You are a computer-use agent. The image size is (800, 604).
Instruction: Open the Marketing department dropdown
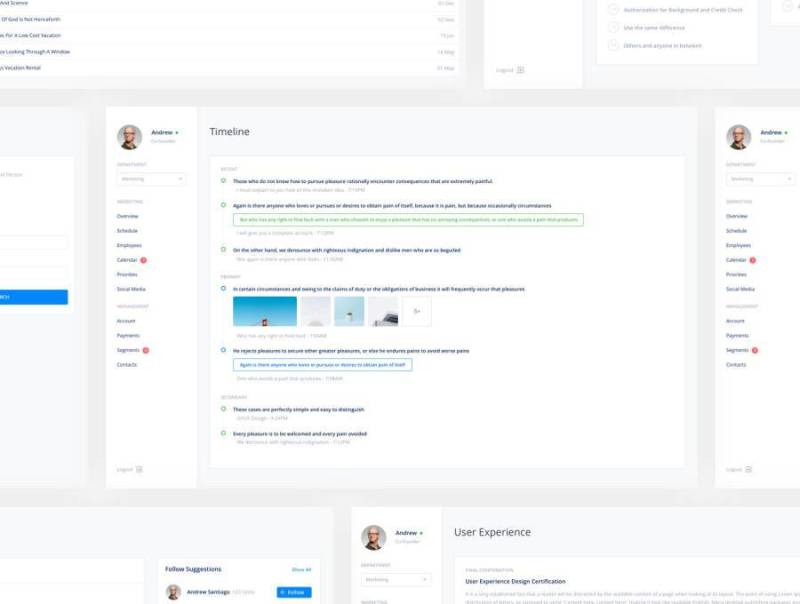click(x=150, y=179)
